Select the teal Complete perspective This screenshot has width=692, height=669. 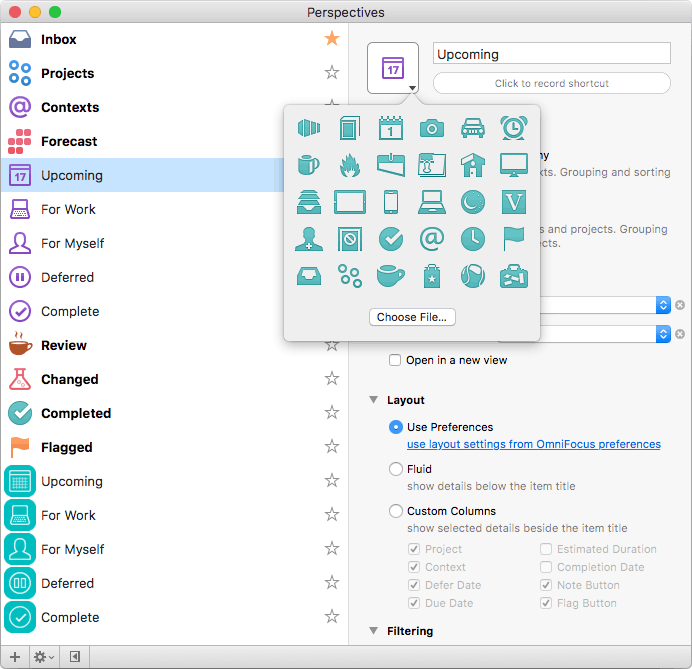click(x=174, y=617)
